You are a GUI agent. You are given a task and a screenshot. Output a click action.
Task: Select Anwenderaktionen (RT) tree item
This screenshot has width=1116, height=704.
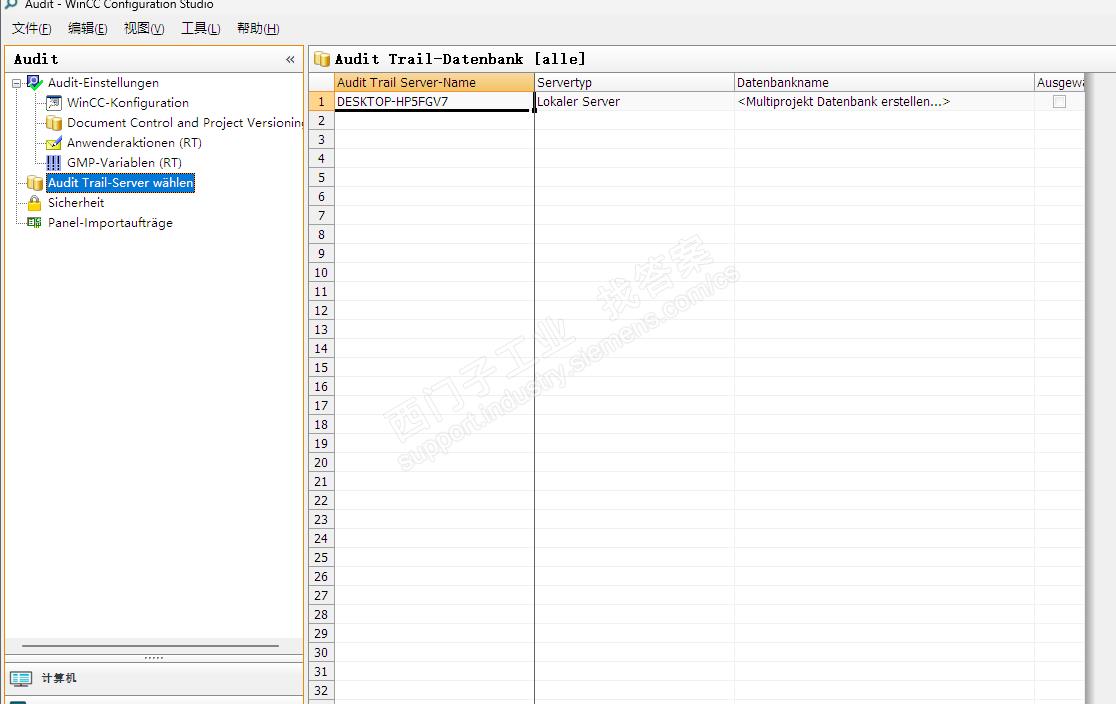tap(135, 143)
